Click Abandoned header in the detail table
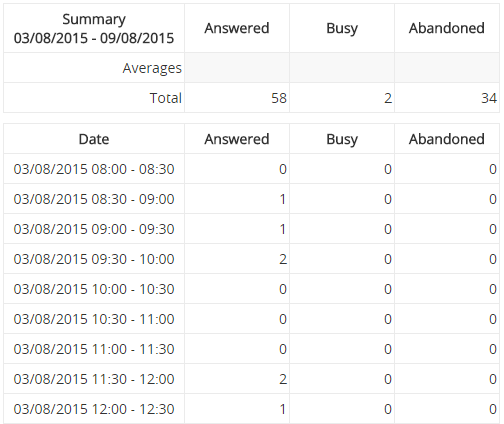 (447, 139)
